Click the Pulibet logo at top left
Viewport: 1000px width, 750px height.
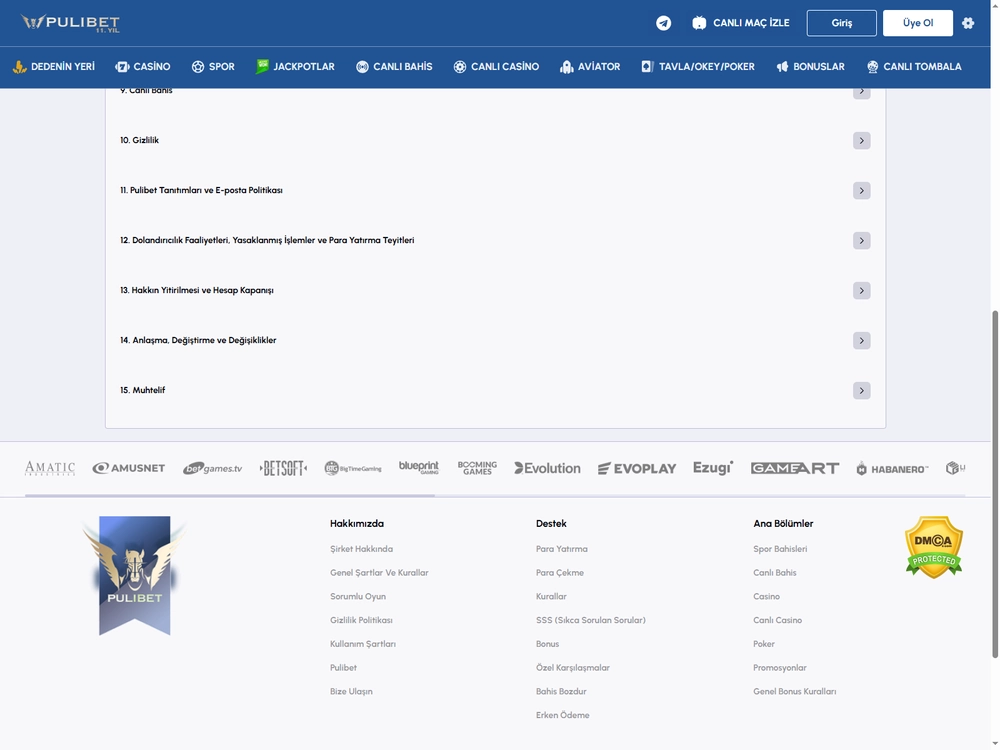click(70, 23)
